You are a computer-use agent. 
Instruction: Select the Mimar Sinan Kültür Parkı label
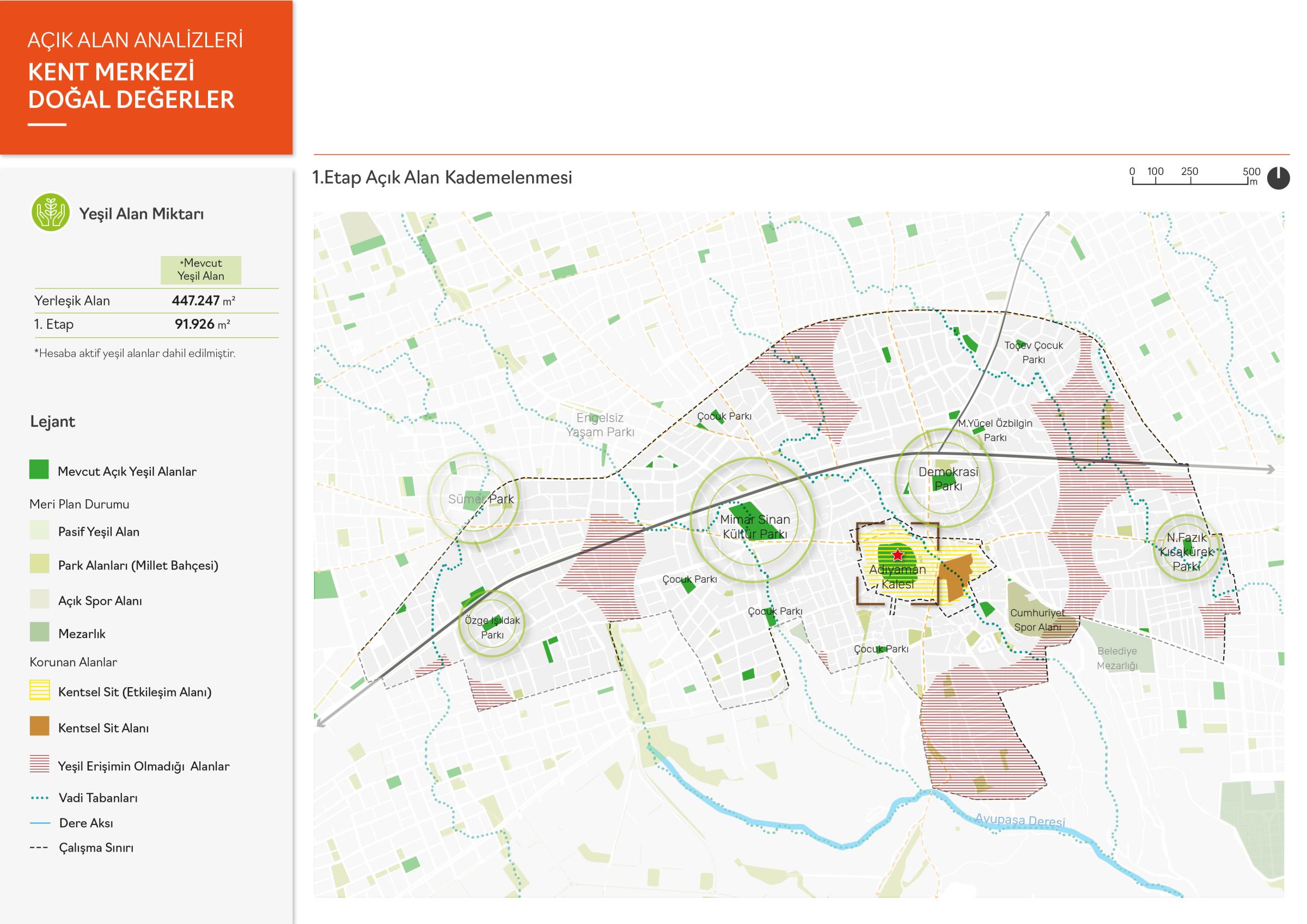755,526
